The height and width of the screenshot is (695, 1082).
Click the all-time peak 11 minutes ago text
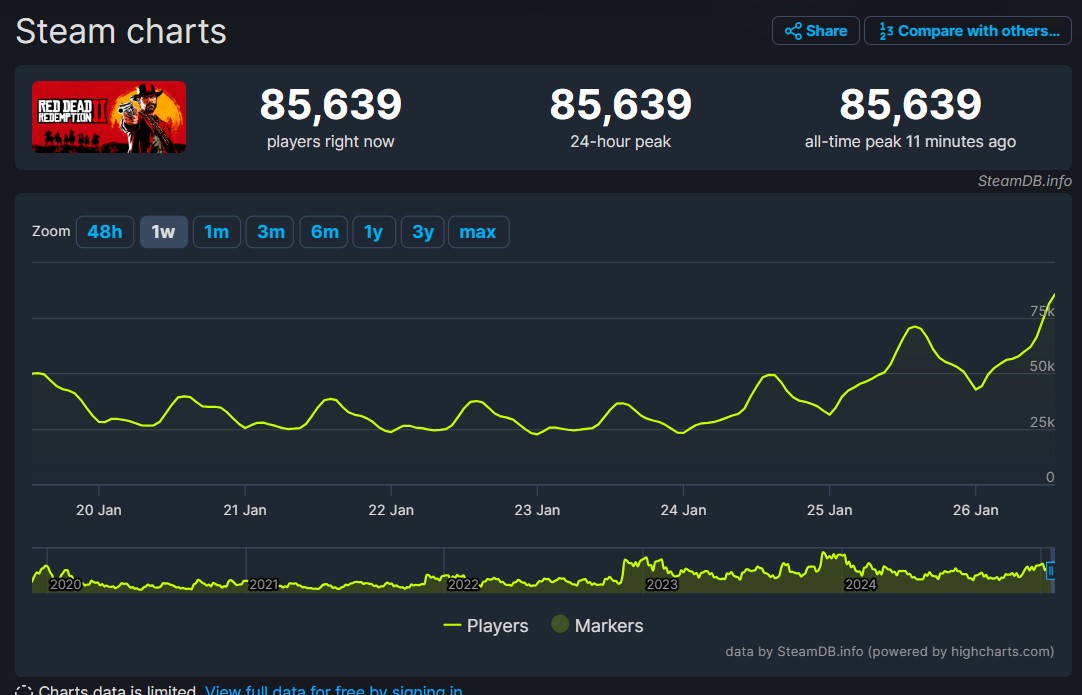pyautogui.click(x=910, y=141)
